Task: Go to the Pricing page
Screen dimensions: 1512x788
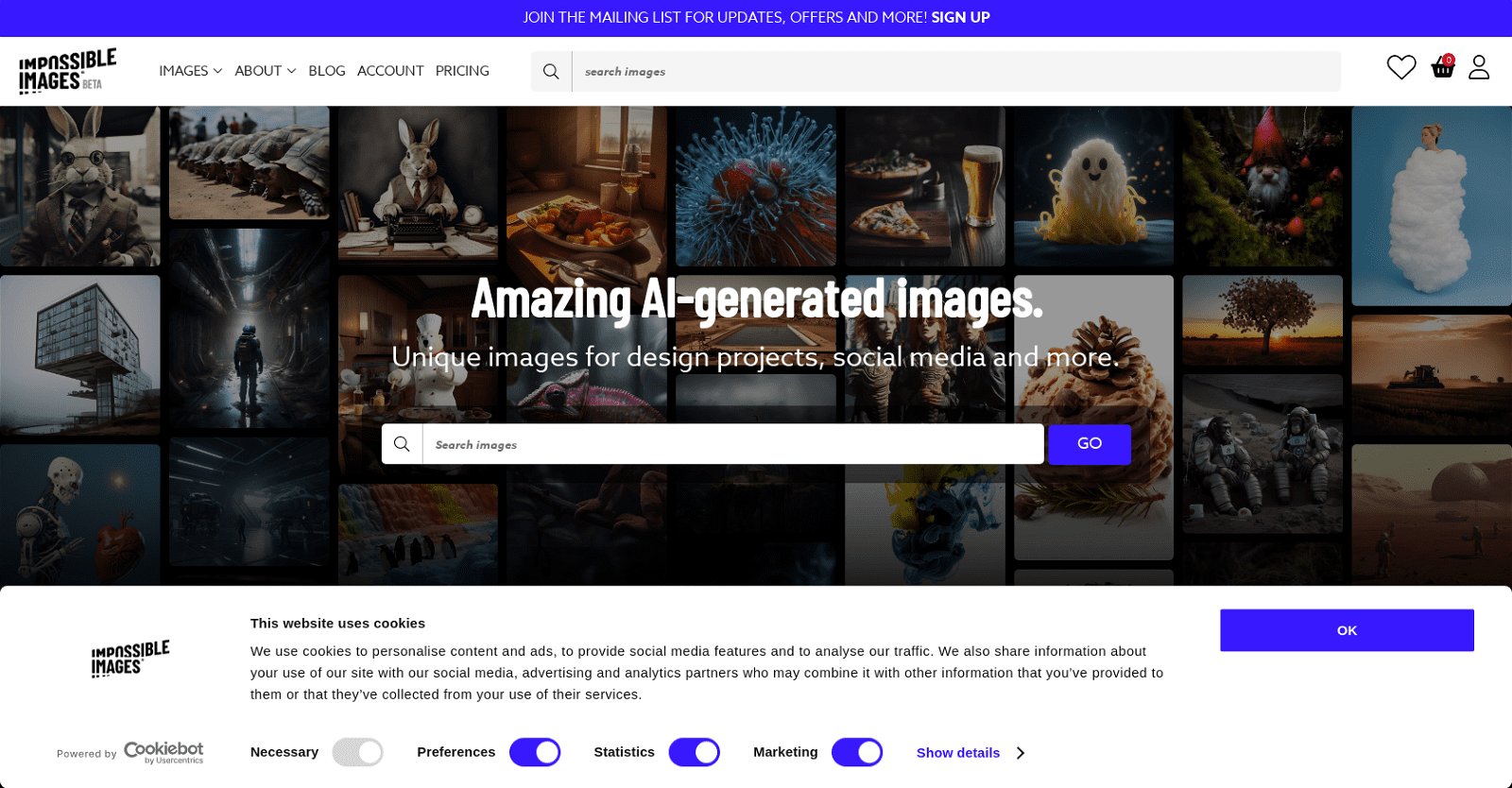Action: click(462, 71)
